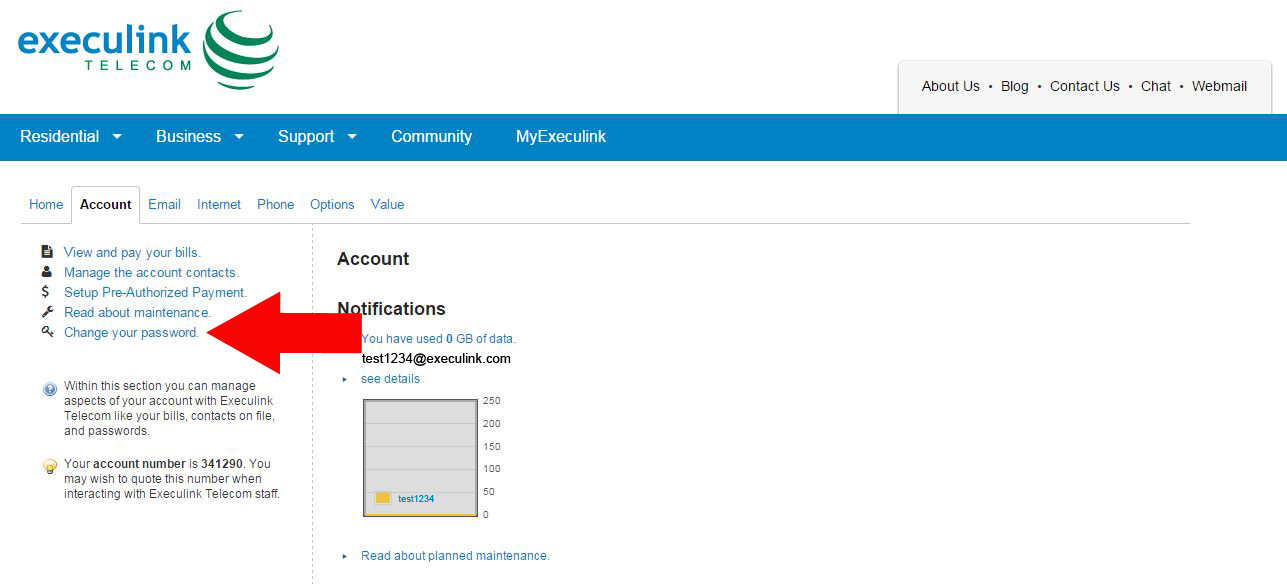This screenshot has width=1287, height=584.
Task: Click Manage the account contacts link
Action: pos(152,272)
